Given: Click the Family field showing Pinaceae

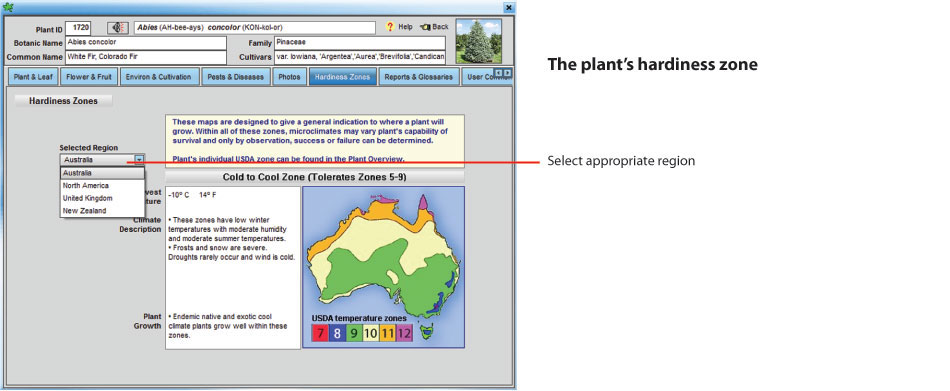Looking at the screenshot, I should [x=360, y=43].
